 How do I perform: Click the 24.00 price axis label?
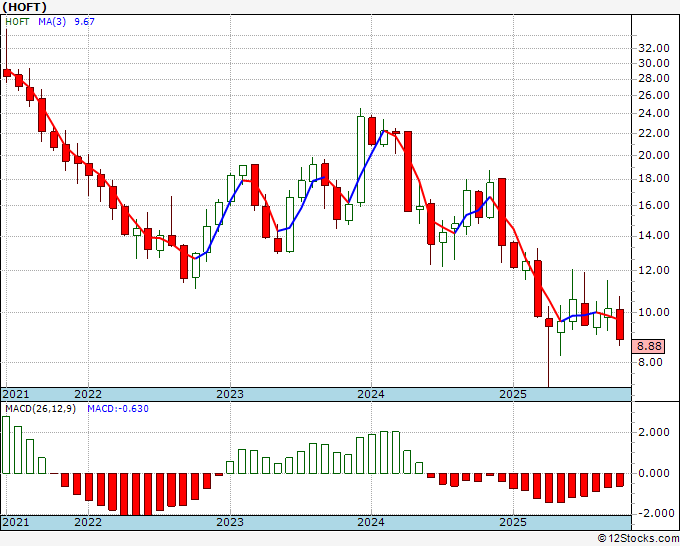coord(654,114)
